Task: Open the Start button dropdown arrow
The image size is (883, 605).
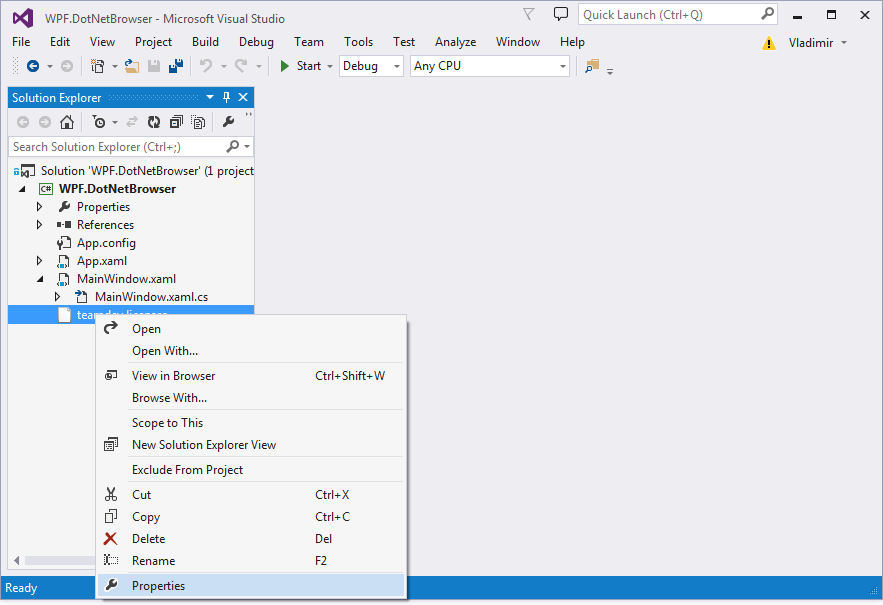Action: coord(330,66)
